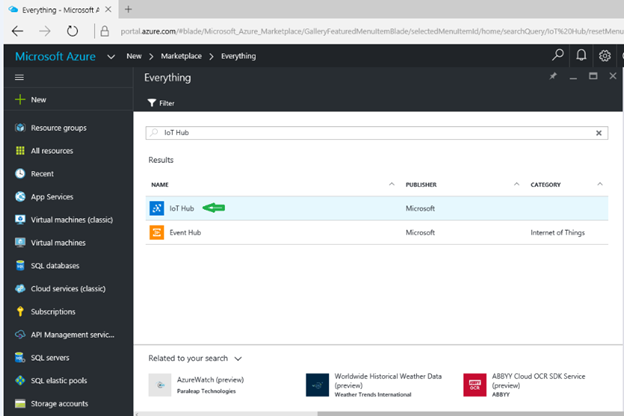Viewport: 624px width, 416px height.
Task: Click the Event Hub service icon
Action: coord(157,232)
